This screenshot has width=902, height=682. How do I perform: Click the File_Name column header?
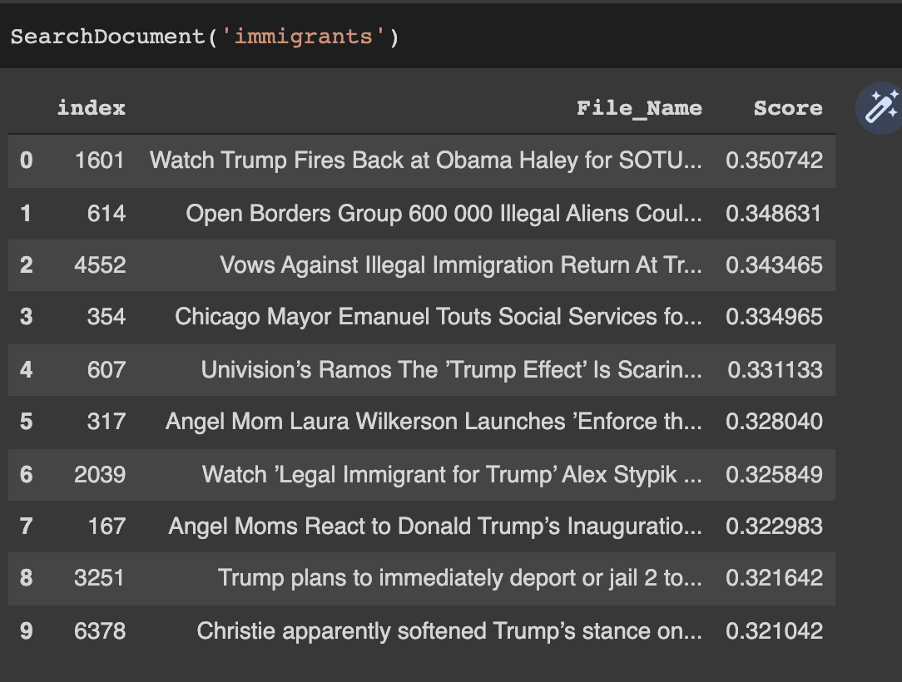(x=639, y=108)
